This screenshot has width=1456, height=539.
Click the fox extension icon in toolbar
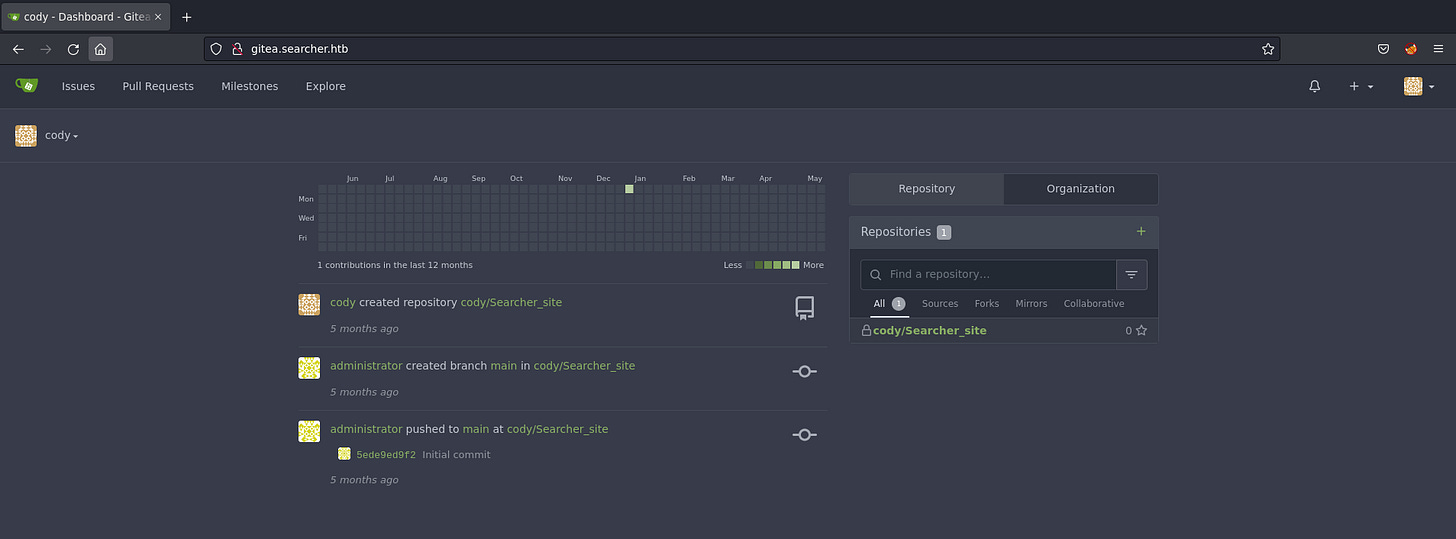point(1411,49)
